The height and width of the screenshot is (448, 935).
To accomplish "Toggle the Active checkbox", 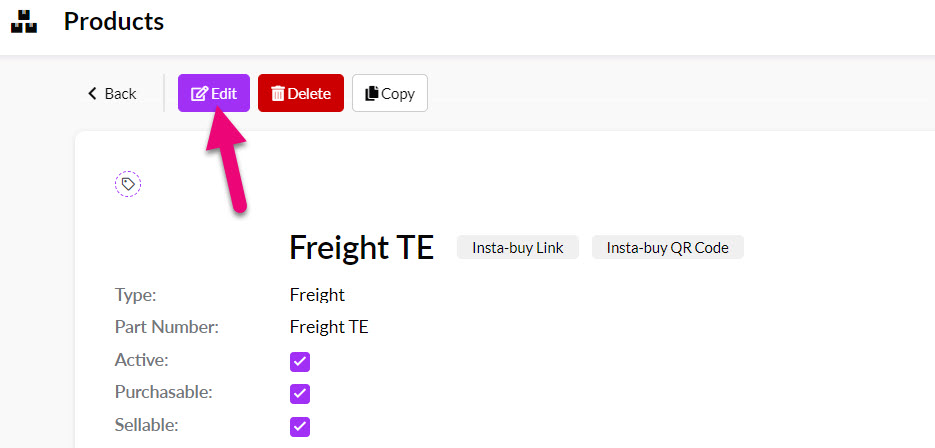I will [x=300, y=362].
